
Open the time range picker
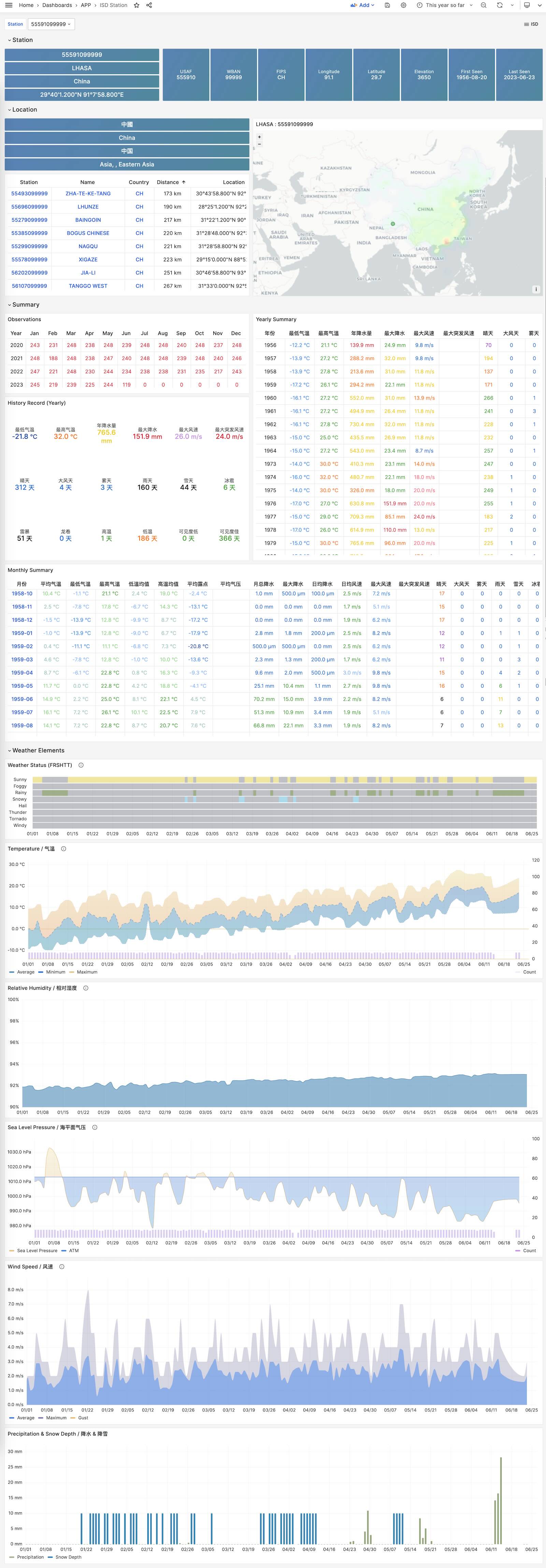click(445, 5)
